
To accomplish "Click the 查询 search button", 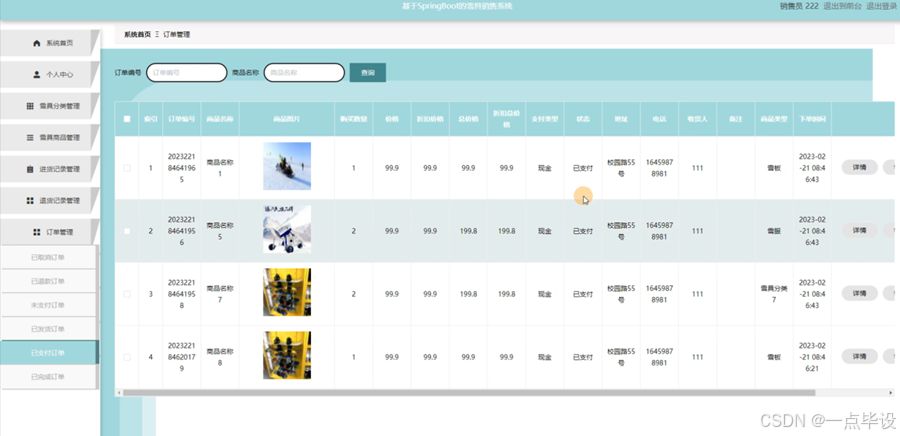I will (367, 73).
